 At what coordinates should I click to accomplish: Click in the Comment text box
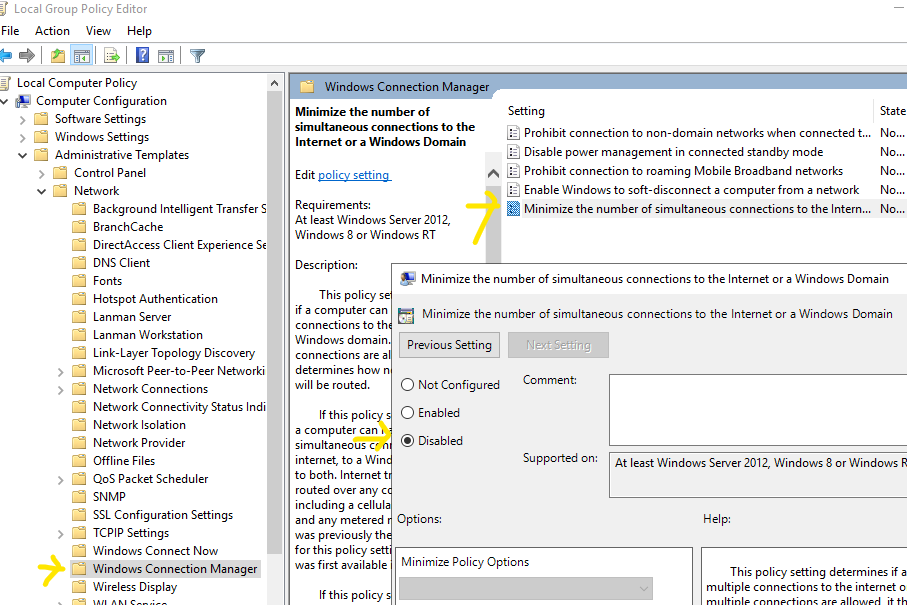point(758,410)
